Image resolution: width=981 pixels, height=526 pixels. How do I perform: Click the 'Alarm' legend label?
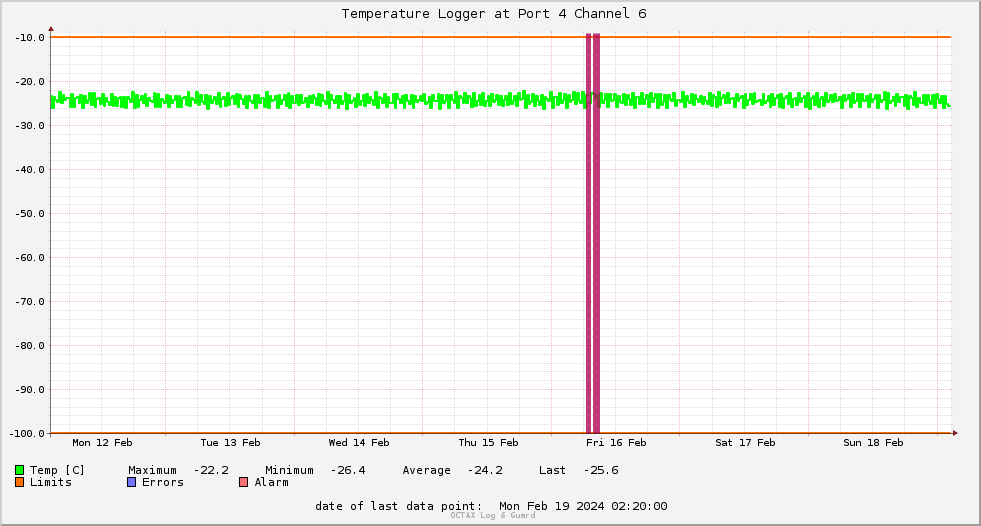[272, 482]
